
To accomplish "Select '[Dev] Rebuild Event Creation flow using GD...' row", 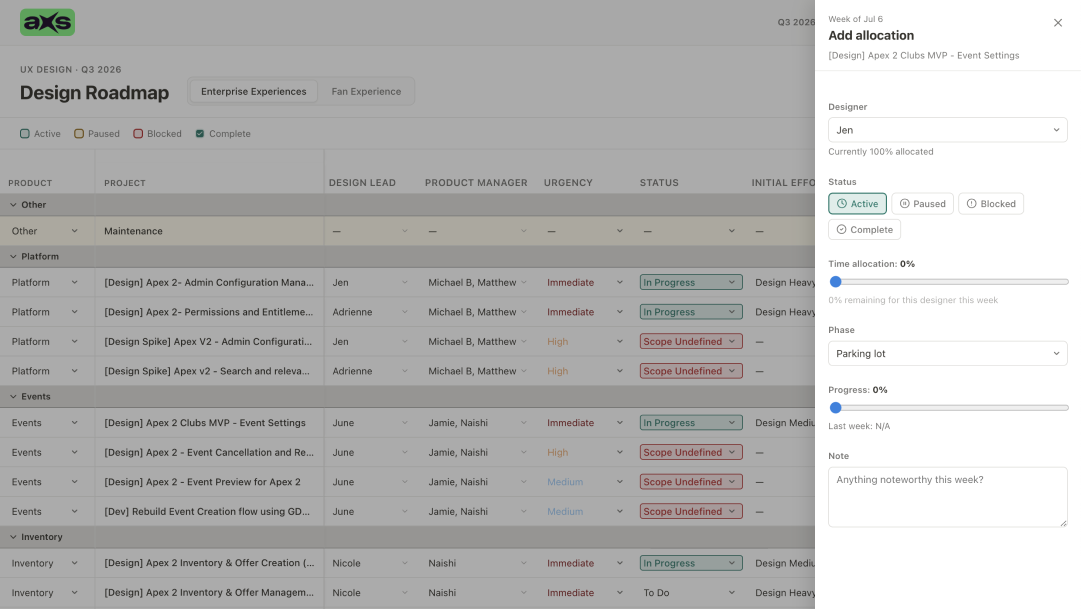I will pos(207,512).
